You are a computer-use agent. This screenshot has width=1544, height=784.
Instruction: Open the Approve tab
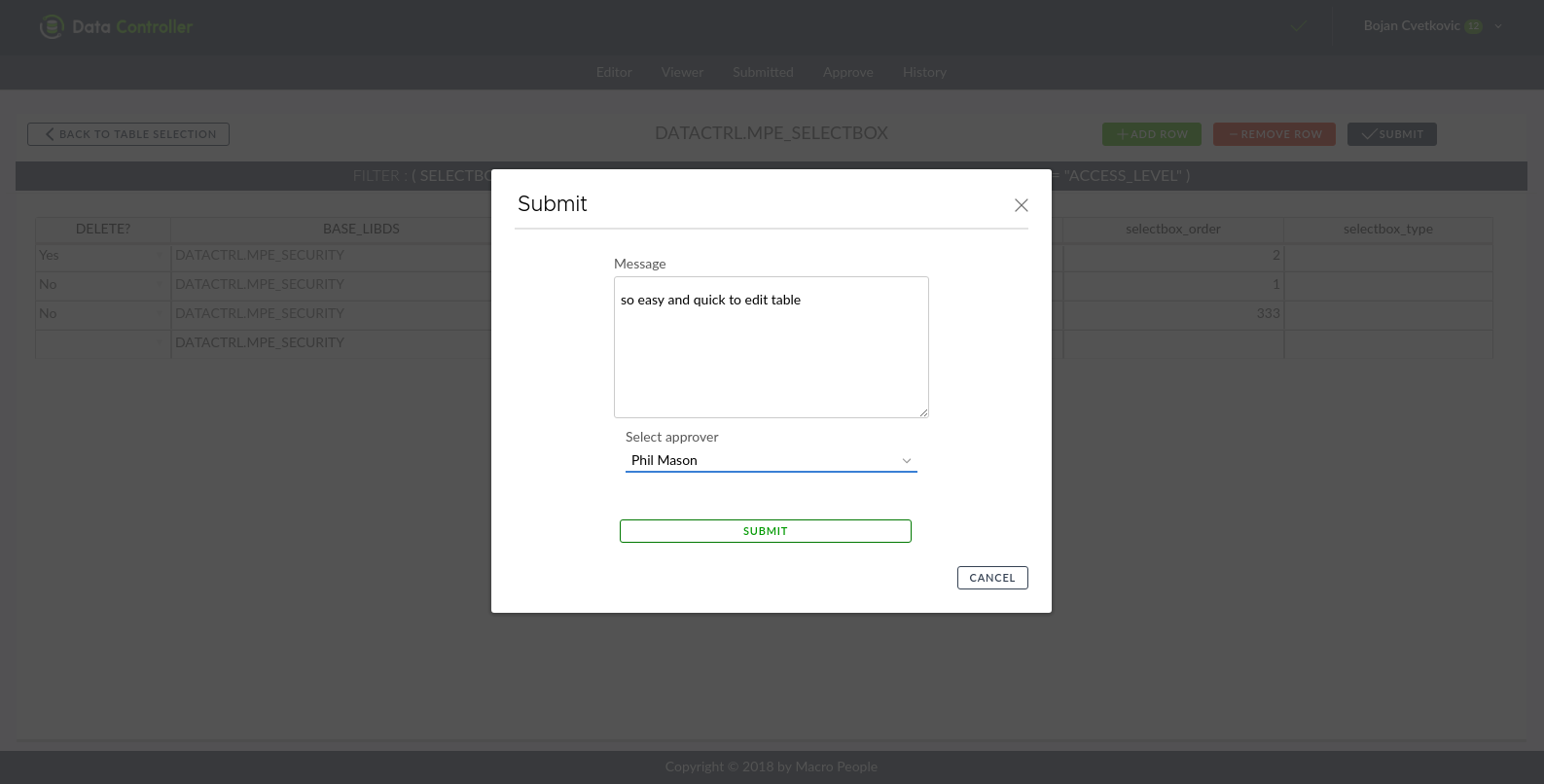click(x=847, y=73)
